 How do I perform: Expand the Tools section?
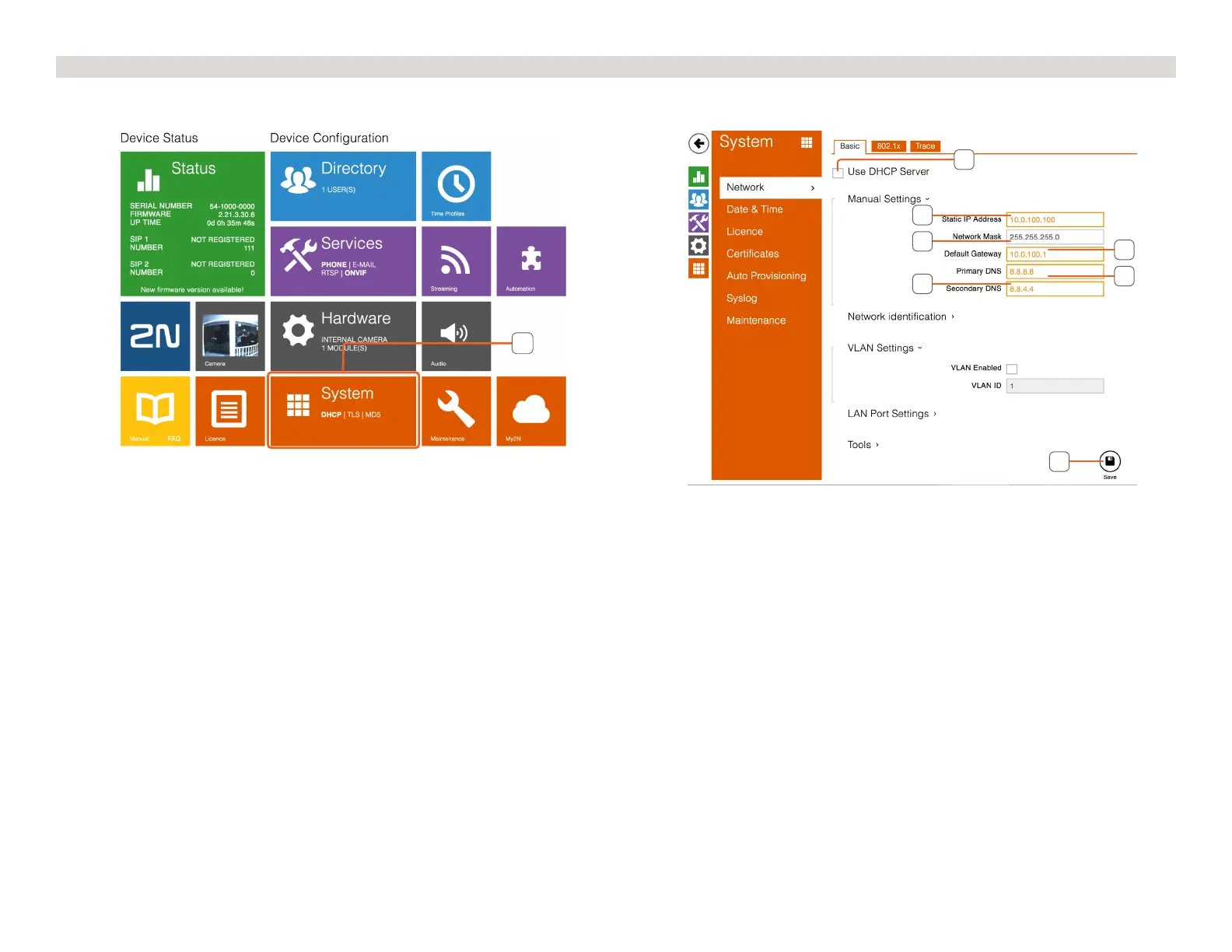(x=863, y=445)
